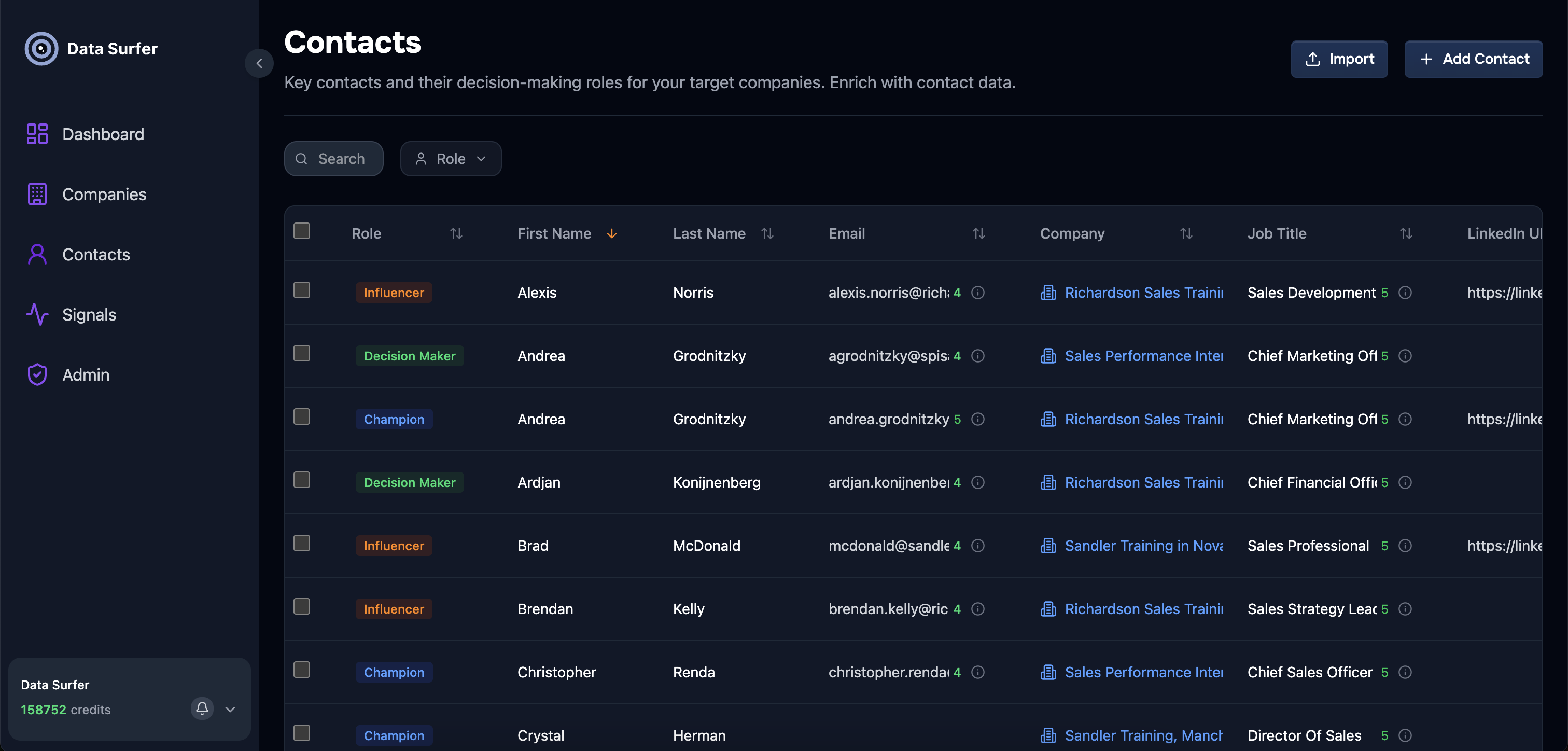Open the Dashboard from the sidebar
This screenshot has height=751, width=1568.
tap(103, 134)
